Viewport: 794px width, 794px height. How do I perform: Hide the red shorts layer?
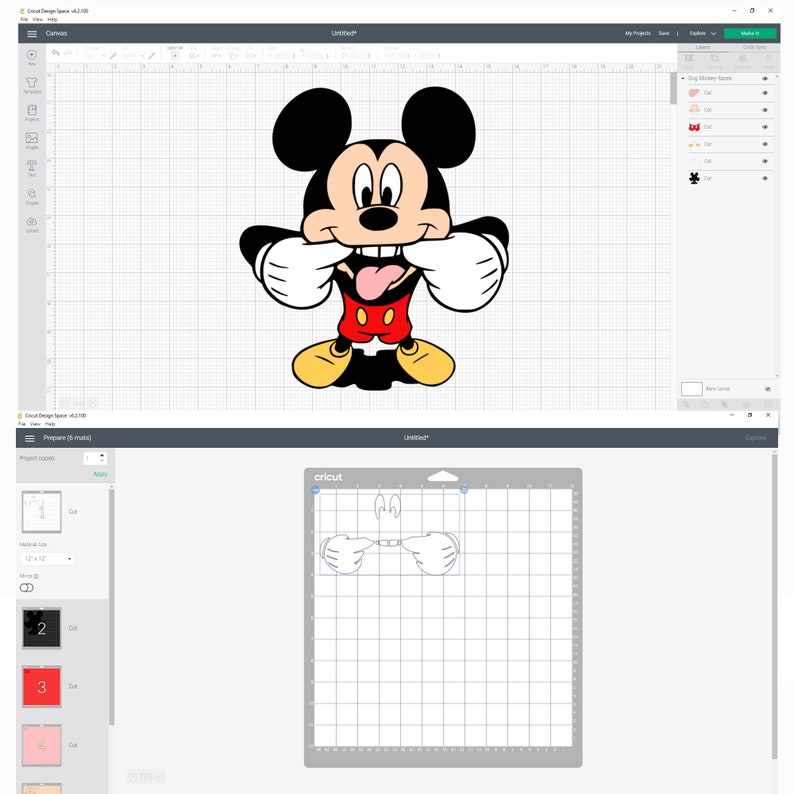click(765, 127)
